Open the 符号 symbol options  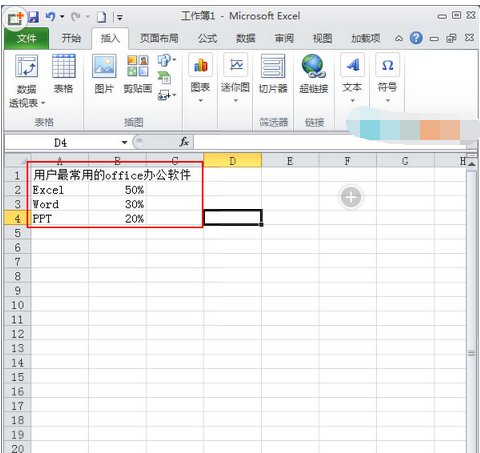[x=387, y=77]
